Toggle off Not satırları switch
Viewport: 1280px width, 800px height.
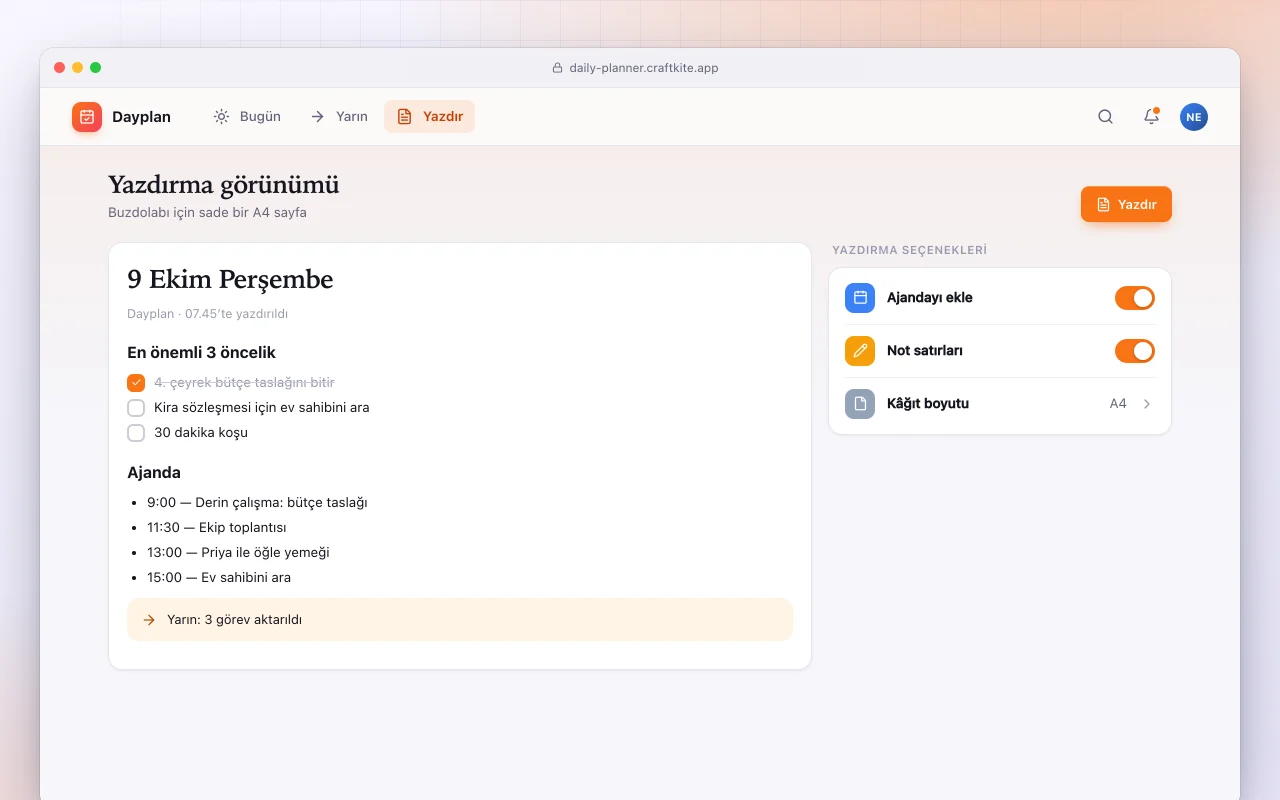[1135, 351]
